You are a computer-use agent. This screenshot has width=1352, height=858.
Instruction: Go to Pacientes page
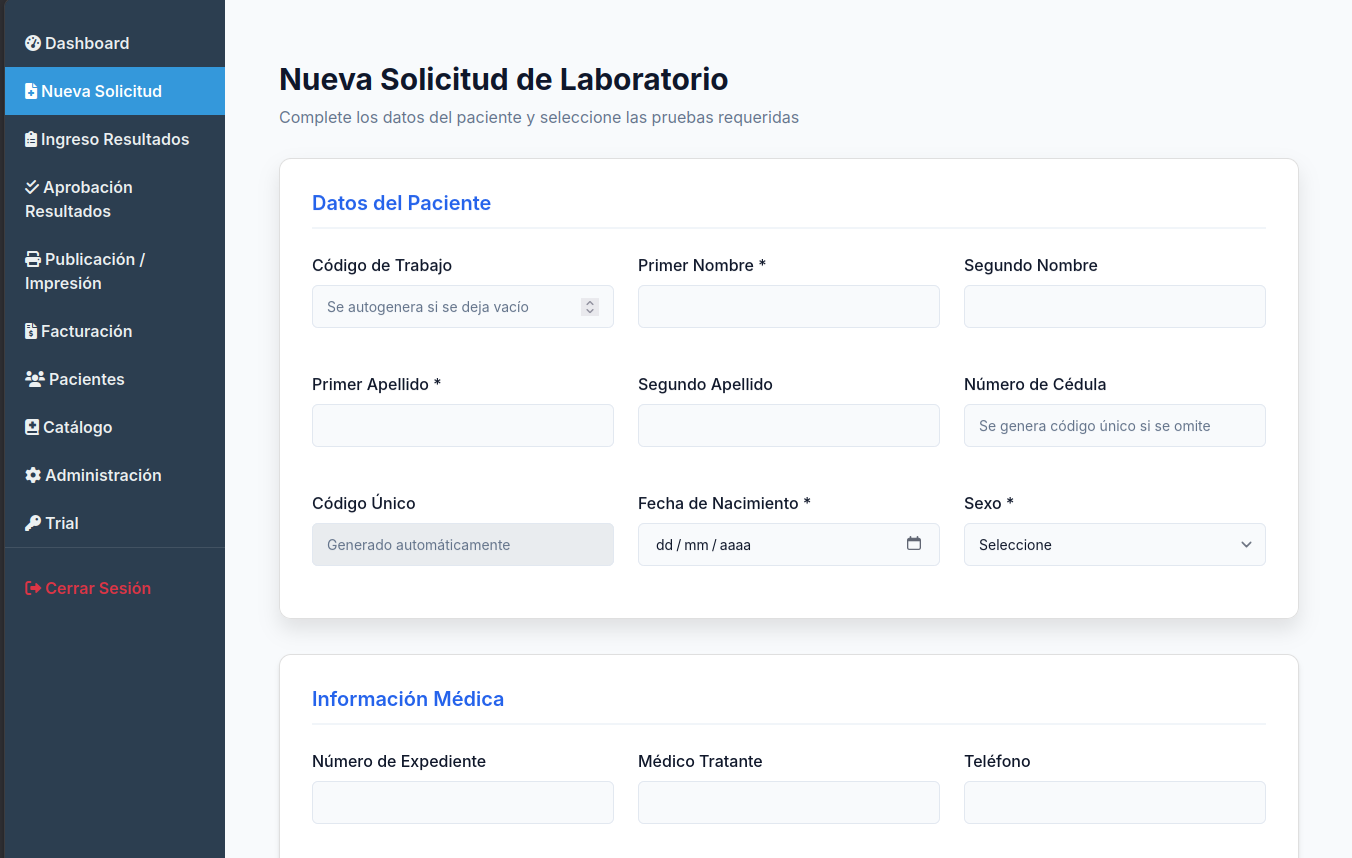(x=115, y=379)
